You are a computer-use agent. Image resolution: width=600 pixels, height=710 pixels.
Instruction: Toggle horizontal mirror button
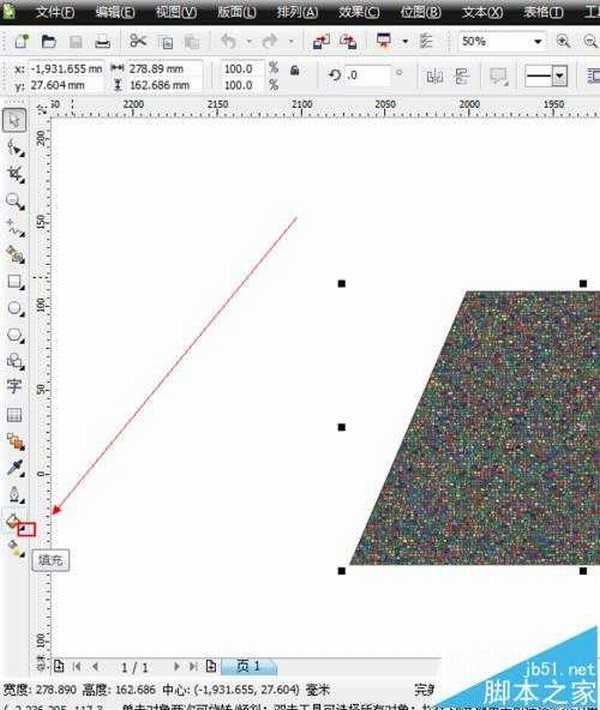(x=434, y=77)
